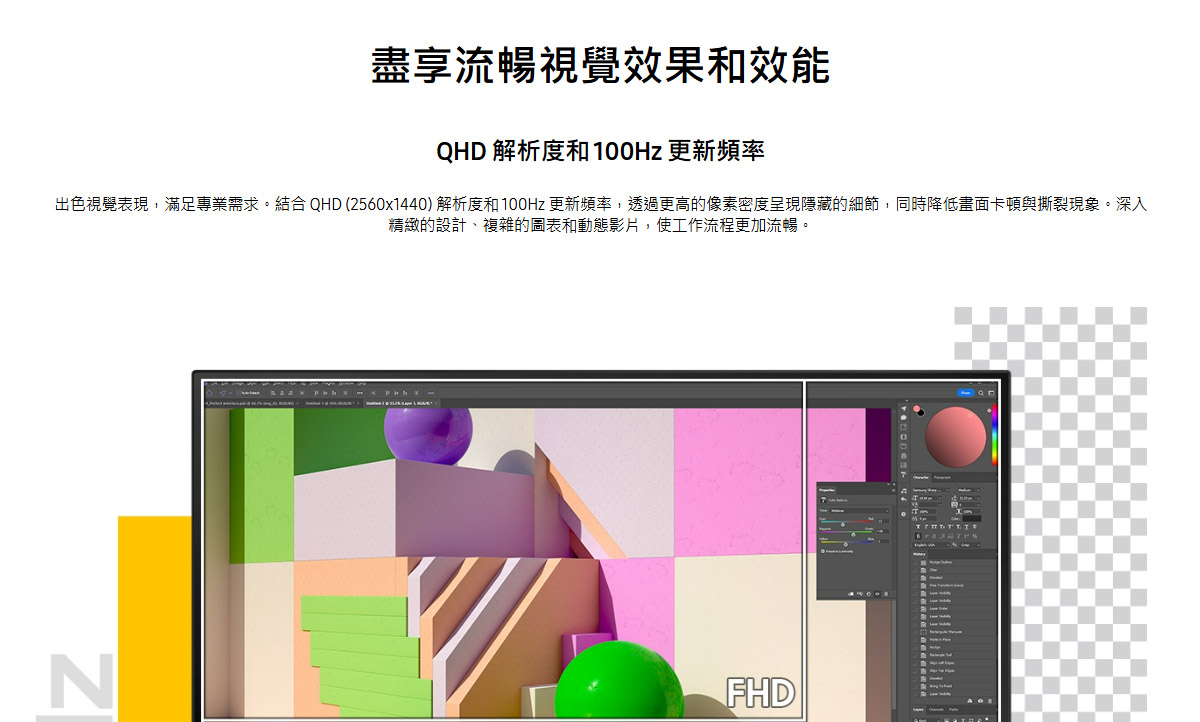Select the Bring To Front history state
This screenshot has width=1200, height=722.
point(940,686)
